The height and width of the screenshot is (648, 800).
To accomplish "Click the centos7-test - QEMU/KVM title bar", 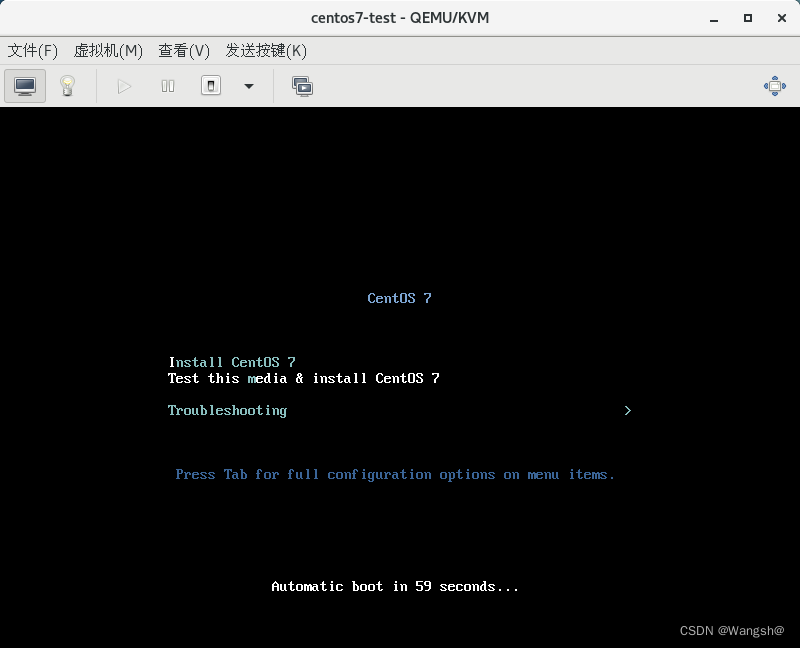I will pos(400,18).
